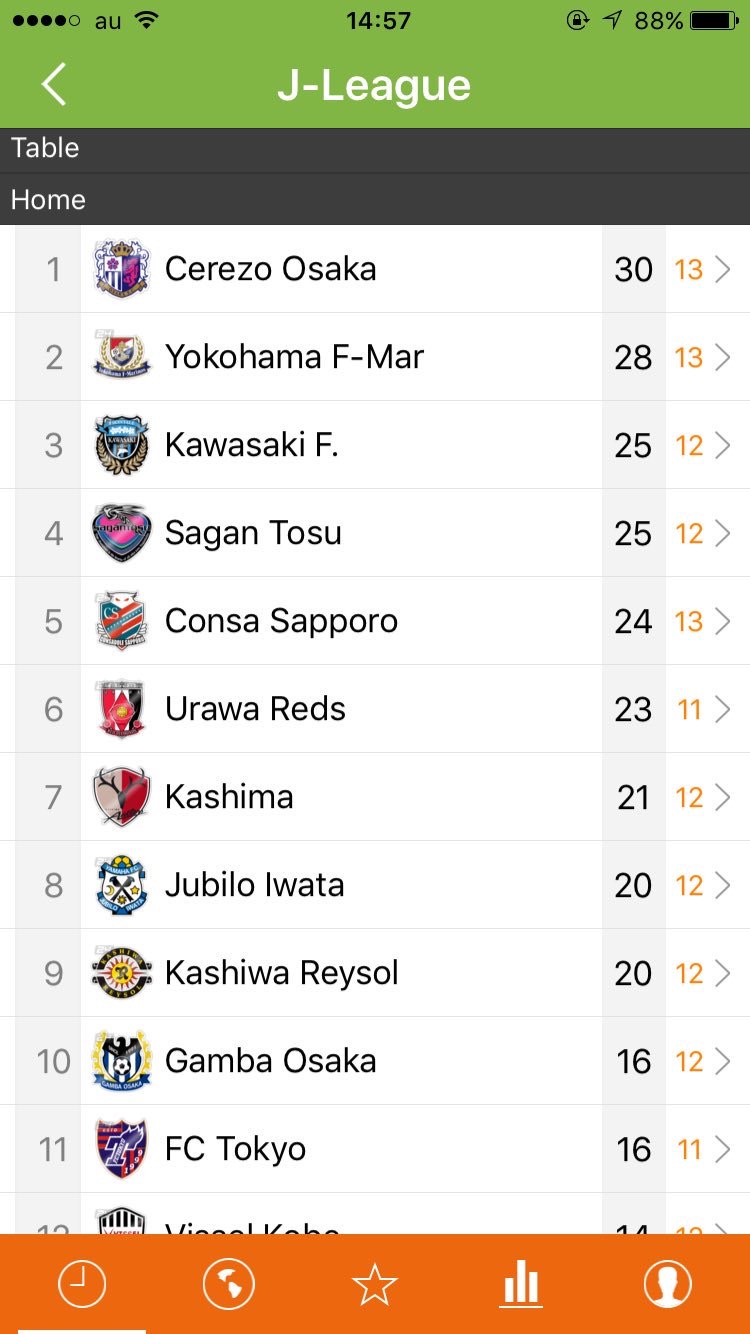Screen dimensions: 750x1334
Task: Open the Consa Sapporo team entry
Action: pyautogui.click(x=281, y=621)
